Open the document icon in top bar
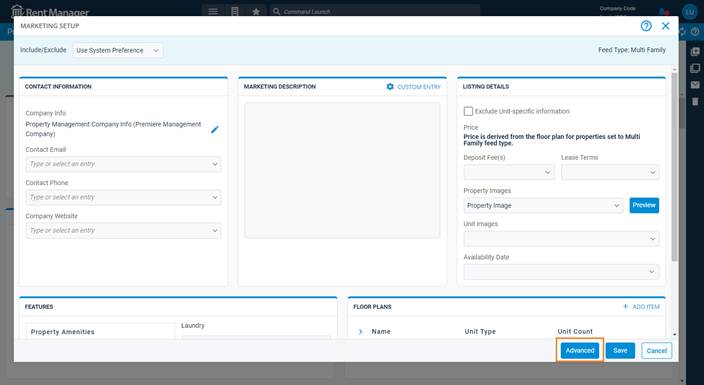Image resolution: width=704 pixels, height=385 pixels. [234, 12]
